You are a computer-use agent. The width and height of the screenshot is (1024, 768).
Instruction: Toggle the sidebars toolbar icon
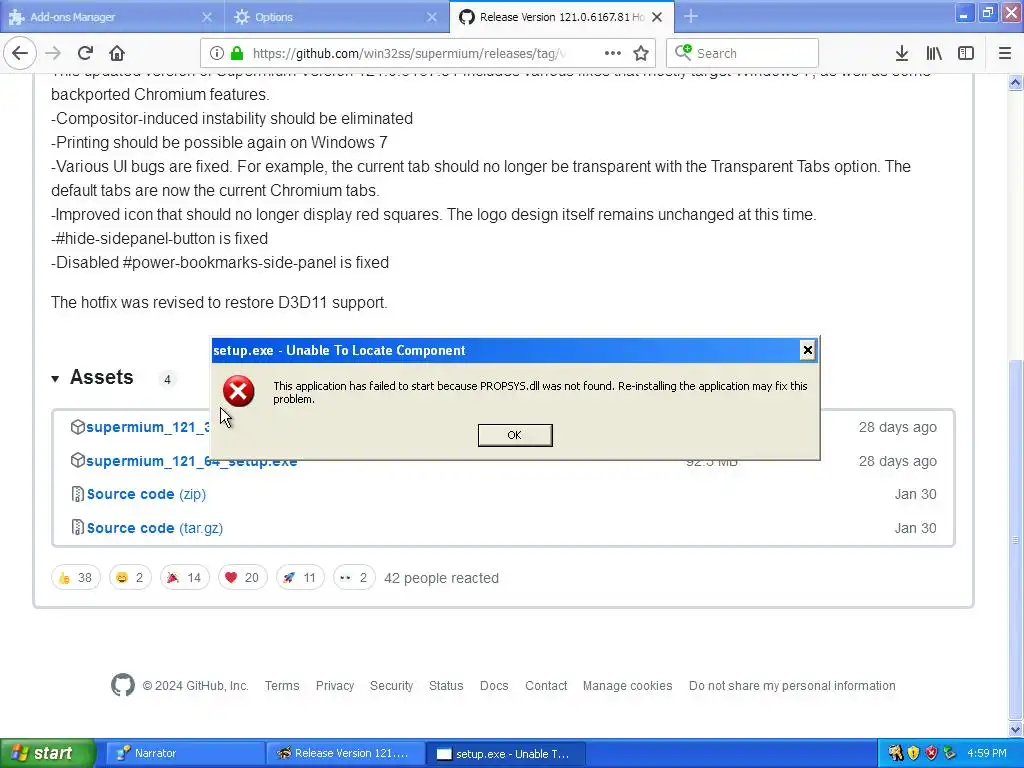tap(966, 54)
